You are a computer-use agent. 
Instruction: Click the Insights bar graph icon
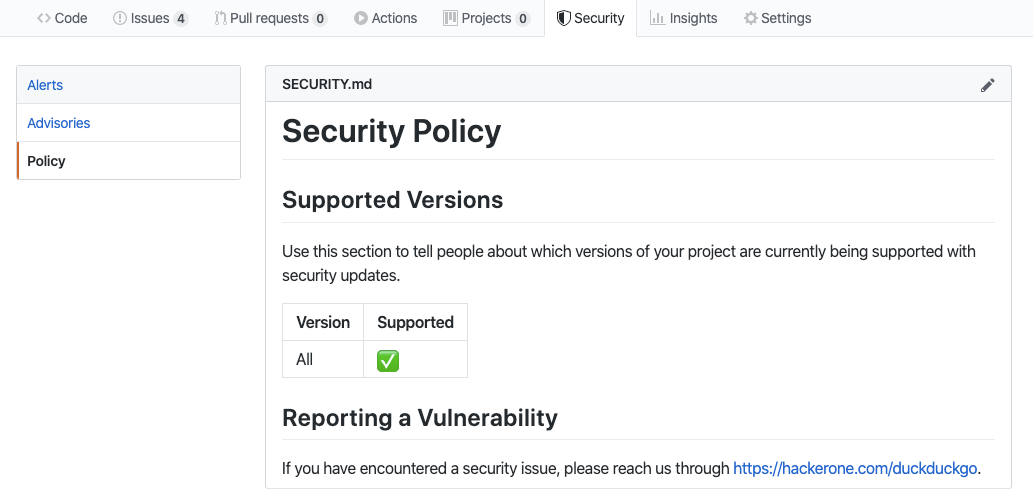(x=657, y=18)
